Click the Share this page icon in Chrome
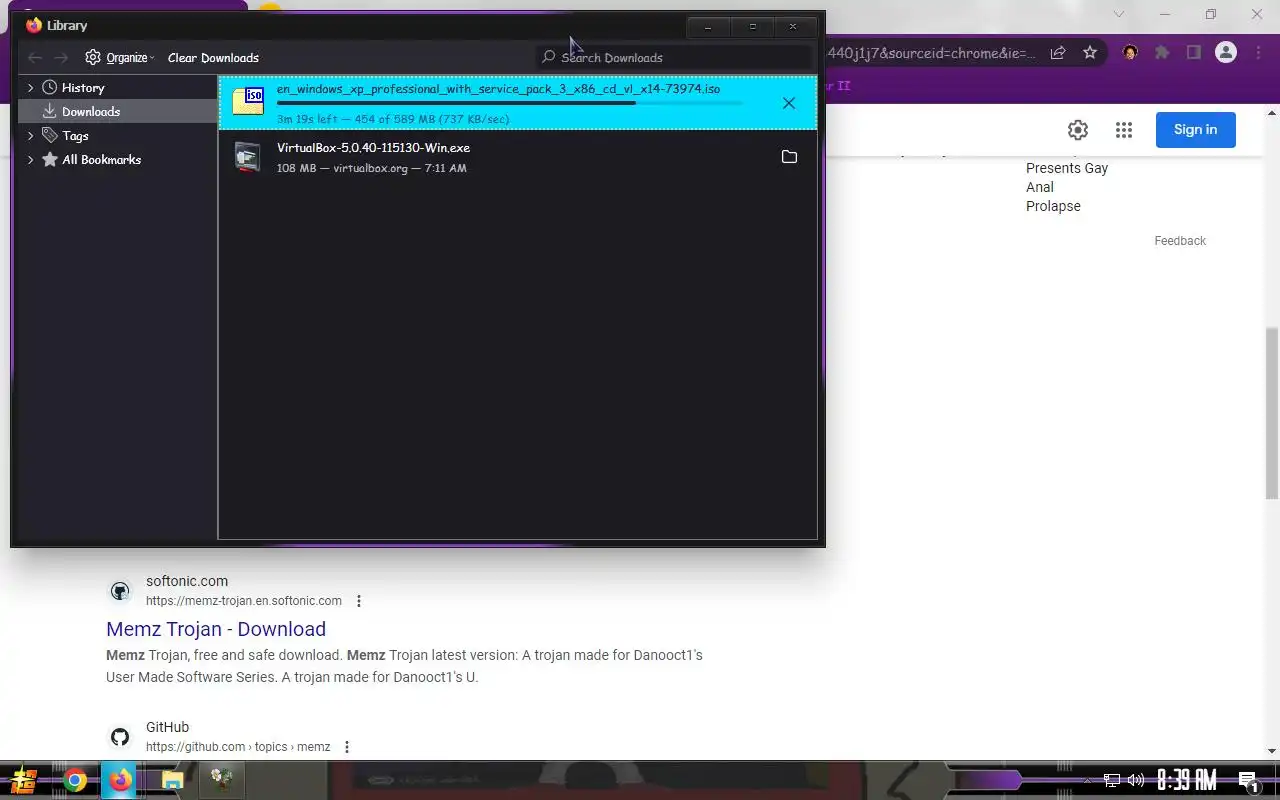This screenshot has width=1280, height=800. [x=1058, y=53]
